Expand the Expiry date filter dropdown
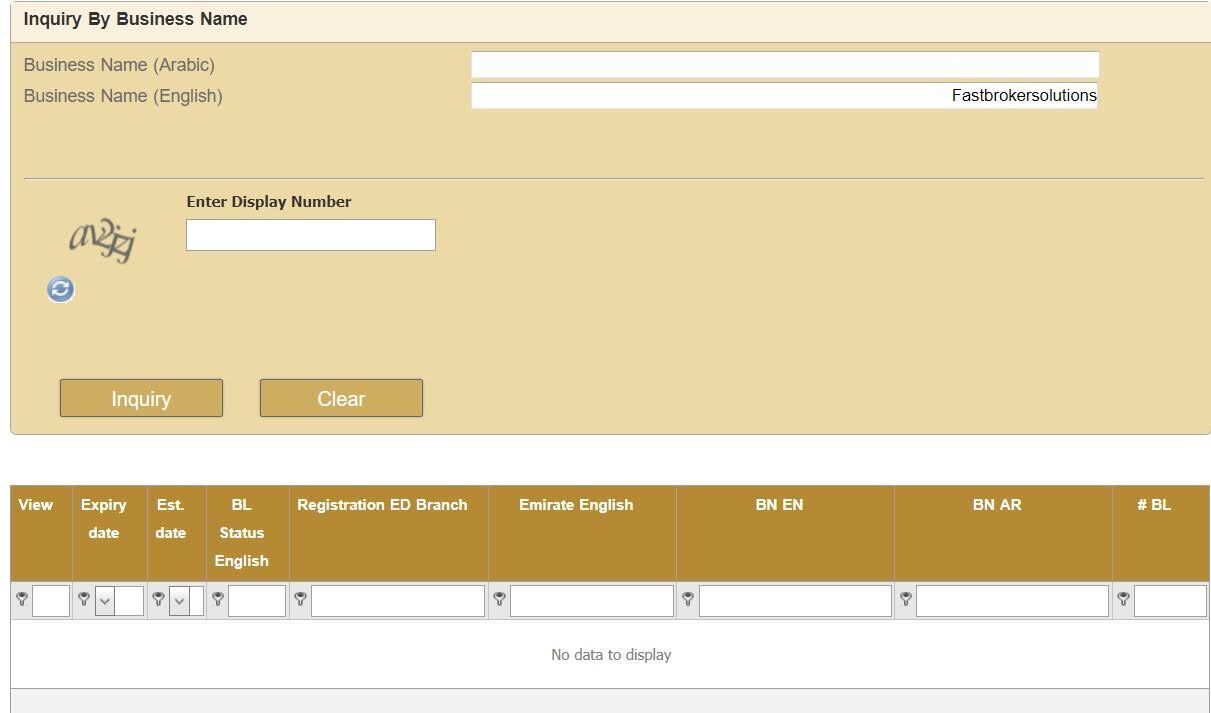The height and width of the screenshot is (713, 1211). point(105,601)
